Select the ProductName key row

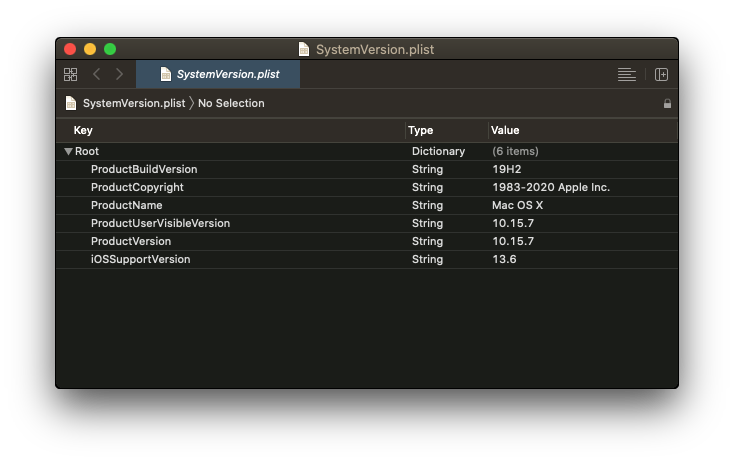point(127,205)
